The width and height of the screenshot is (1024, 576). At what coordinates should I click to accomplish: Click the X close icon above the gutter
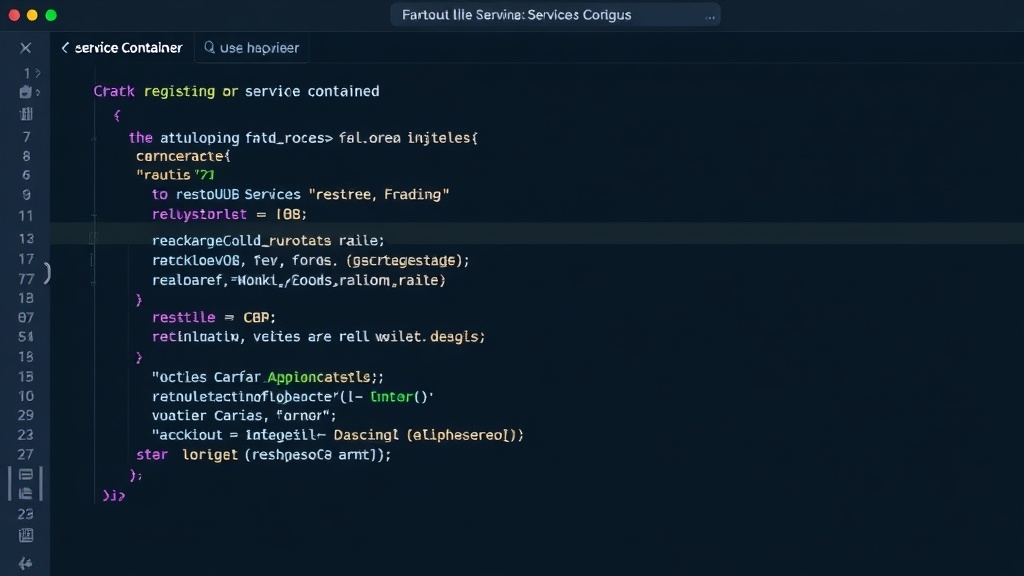tap(25, 48)
